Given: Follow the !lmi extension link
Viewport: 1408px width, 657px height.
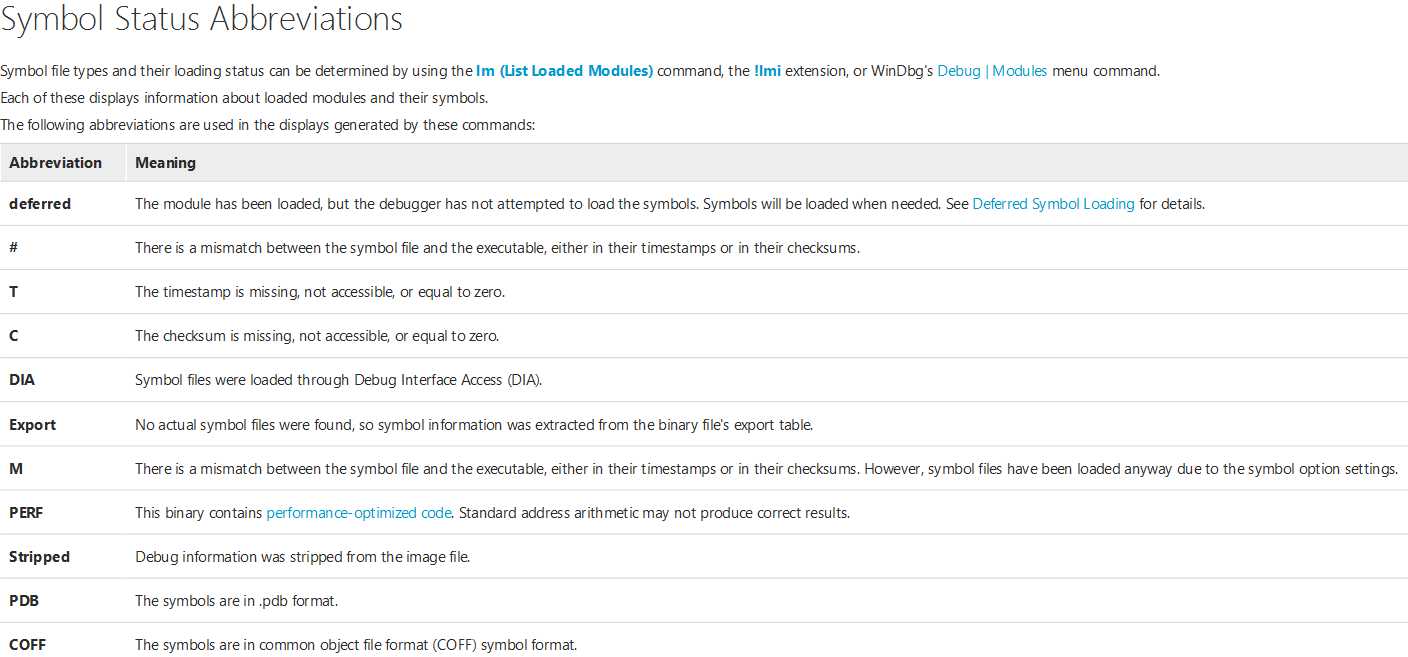Looking at the screenshot, I should (767, 71).
